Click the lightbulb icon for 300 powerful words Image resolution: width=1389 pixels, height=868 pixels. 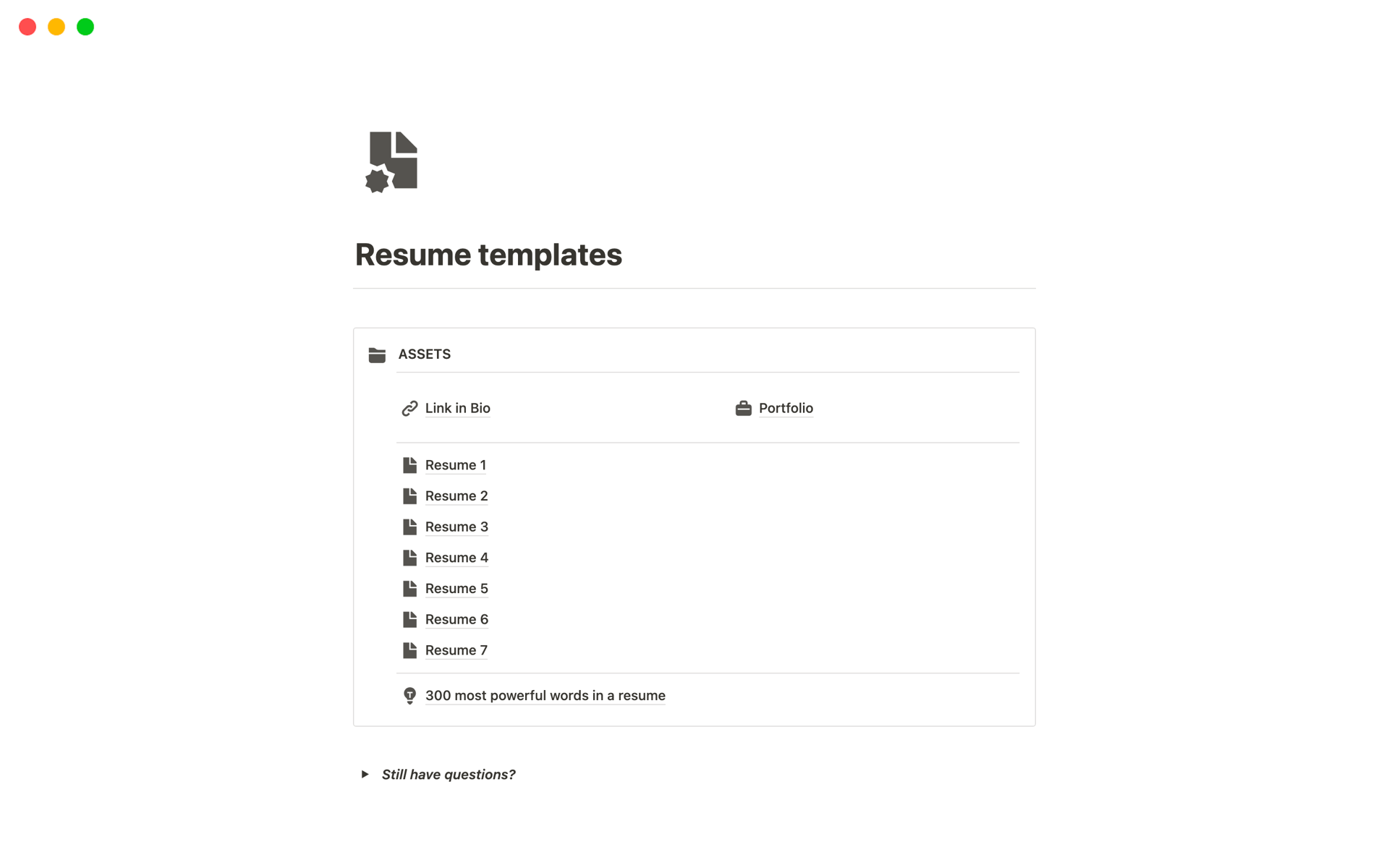coord(409,695)
